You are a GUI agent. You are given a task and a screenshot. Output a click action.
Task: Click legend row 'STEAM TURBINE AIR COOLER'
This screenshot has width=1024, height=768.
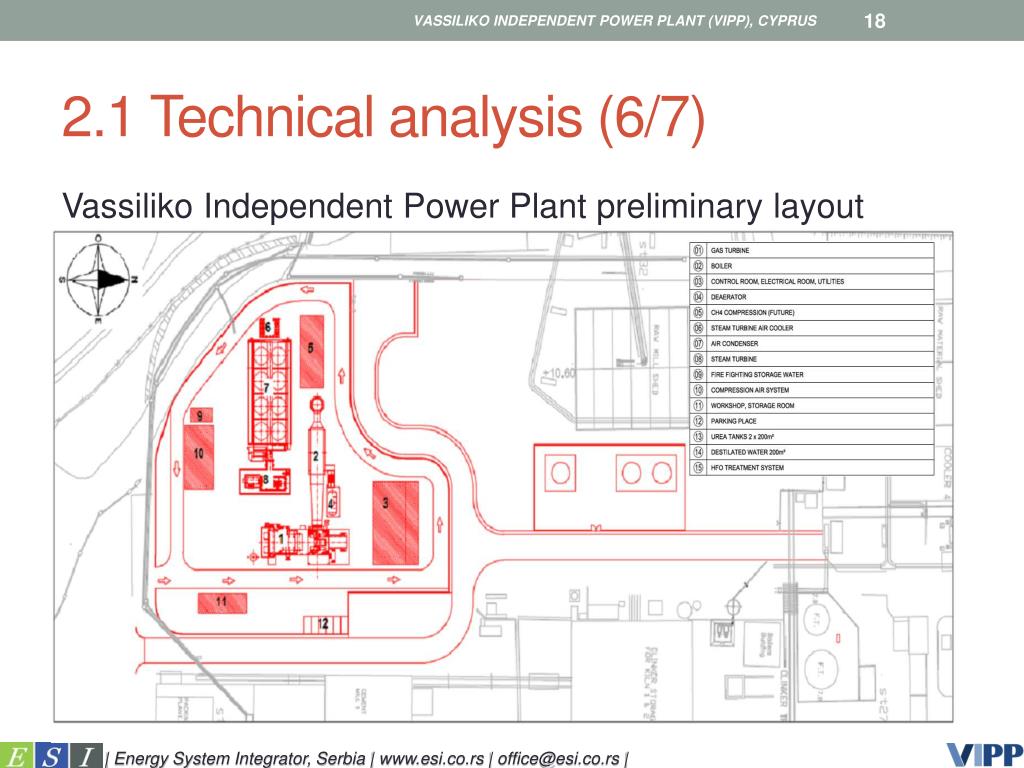click(812, 328)
